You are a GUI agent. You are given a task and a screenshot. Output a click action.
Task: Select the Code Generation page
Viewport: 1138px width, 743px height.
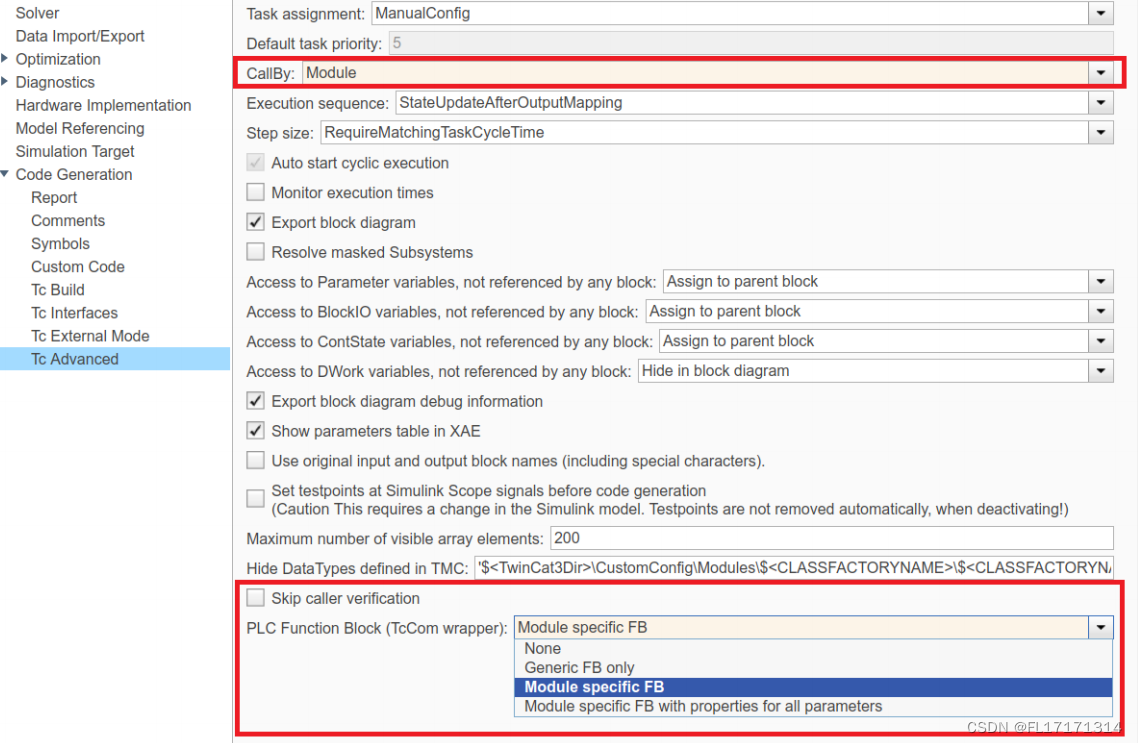(74, 175)
